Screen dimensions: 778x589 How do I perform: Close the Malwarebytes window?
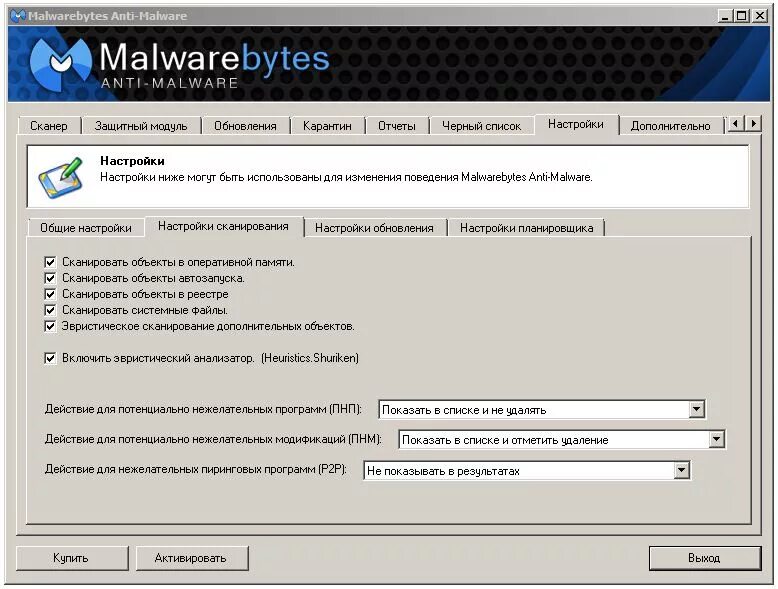point(760,16)
